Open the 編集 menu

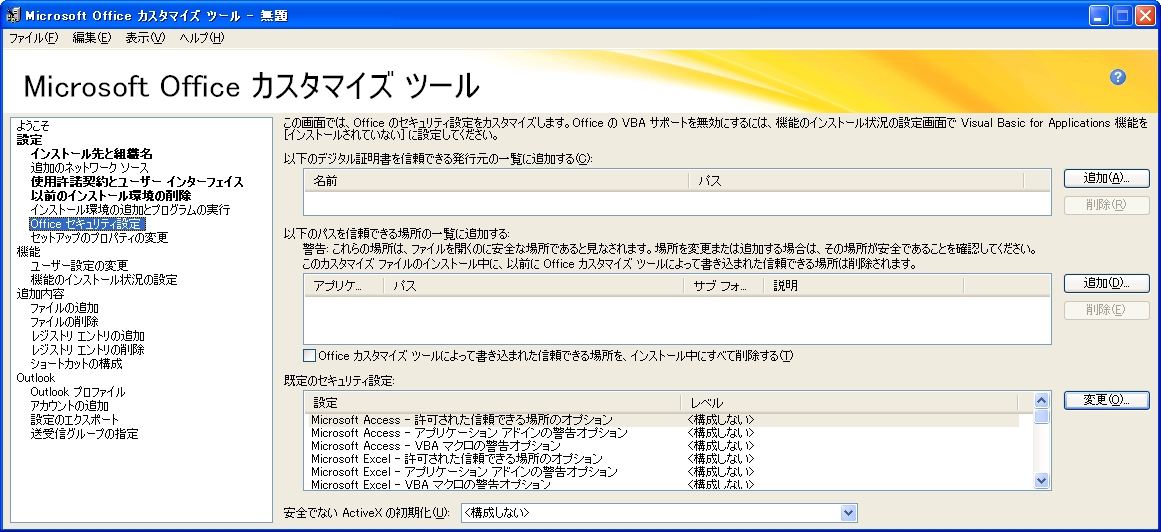coord(92,38)
